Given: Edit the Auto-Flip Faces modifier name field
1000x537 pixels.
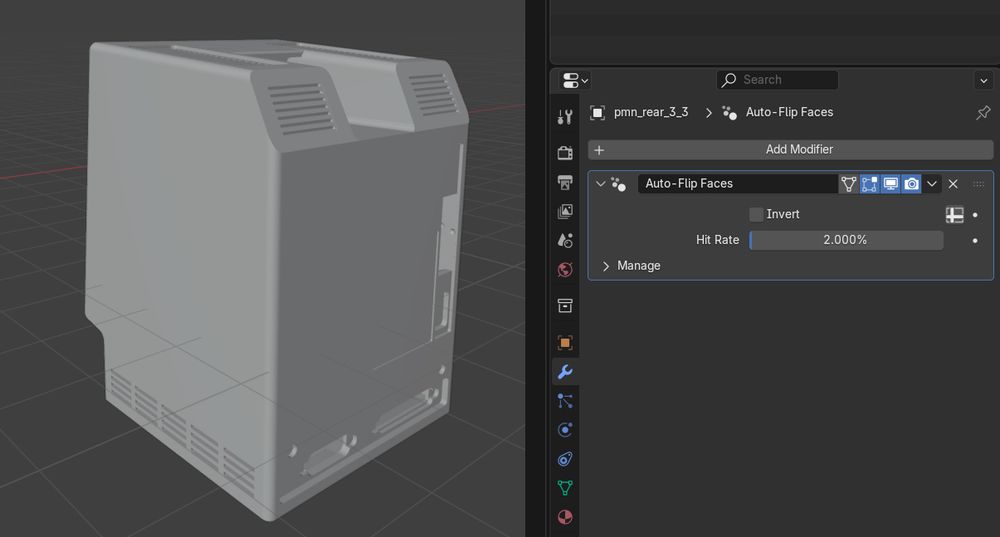Looking at the screenshot, I should 738,184.
